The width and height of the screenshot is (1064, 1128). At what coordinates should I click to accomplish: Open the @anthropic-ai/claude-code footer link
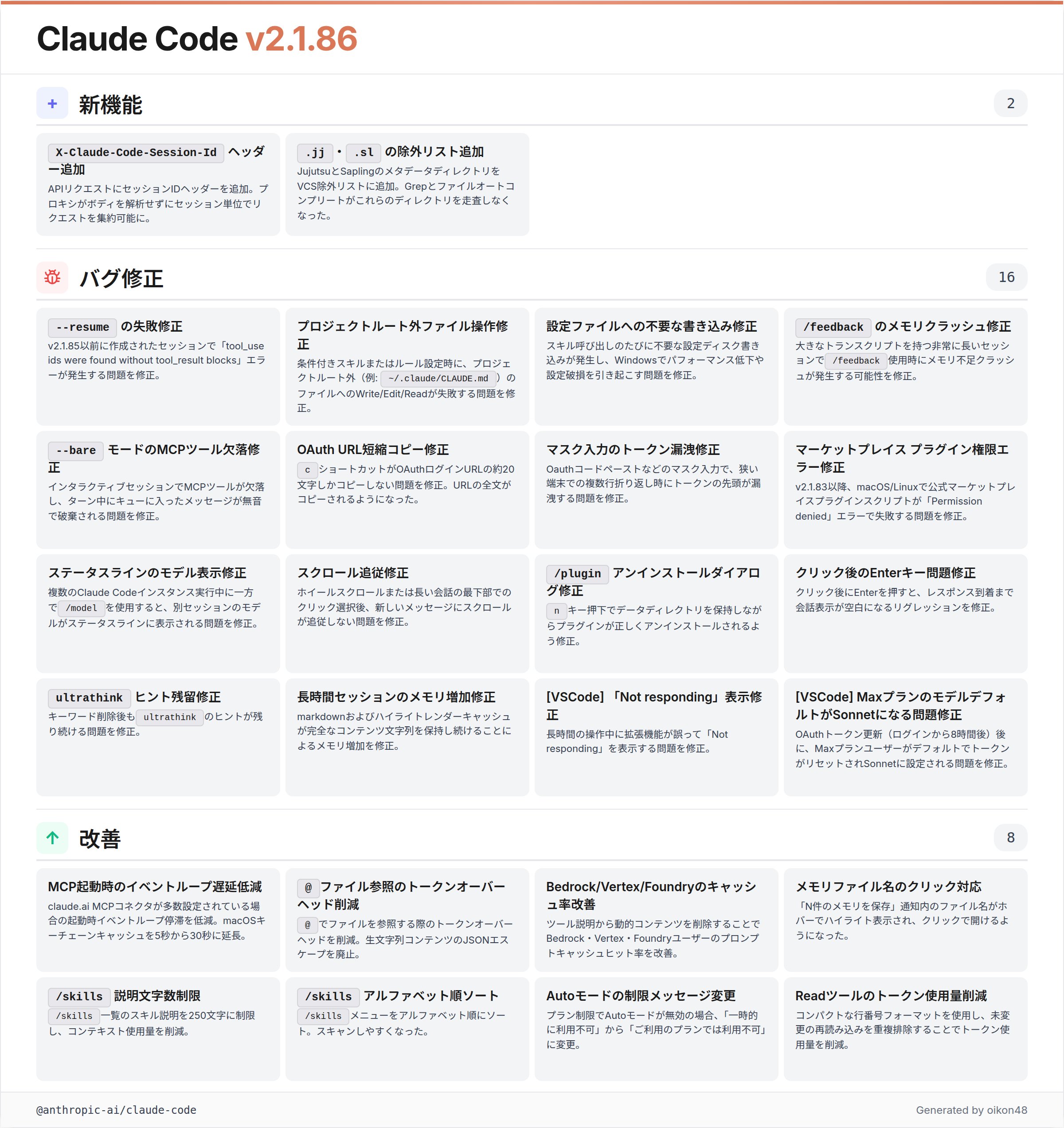coord(116,1110)
